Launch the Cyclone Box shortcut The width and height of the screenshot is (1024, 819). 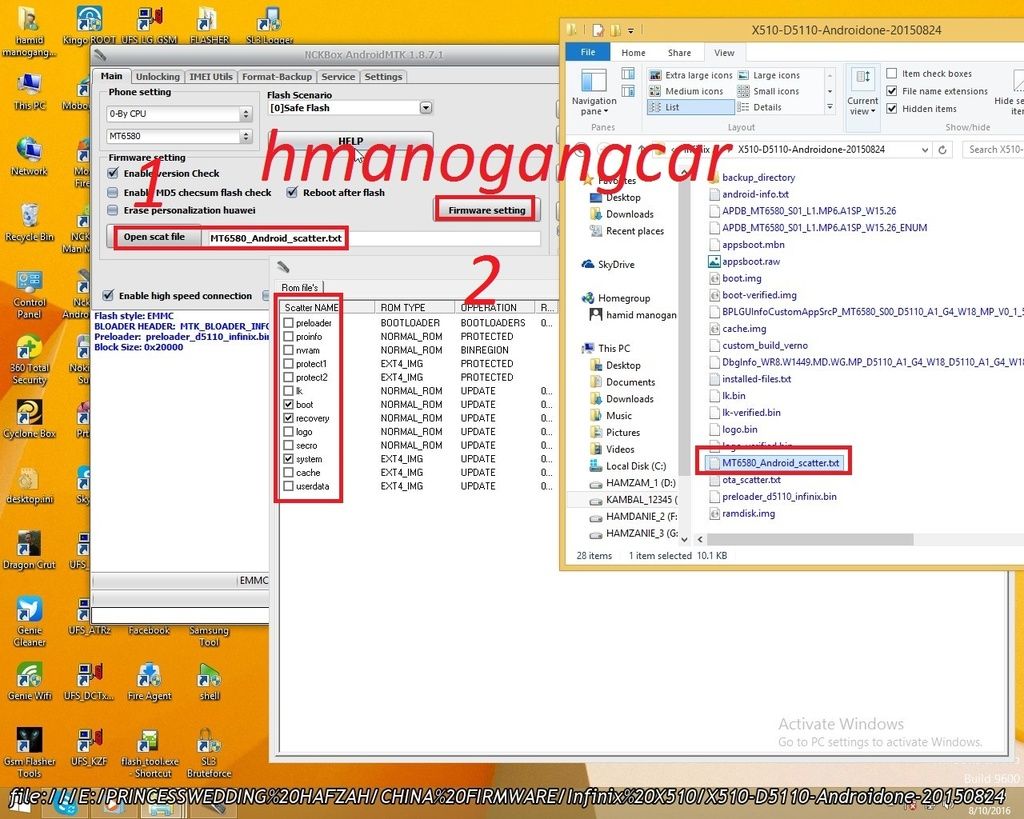[29, 414]
